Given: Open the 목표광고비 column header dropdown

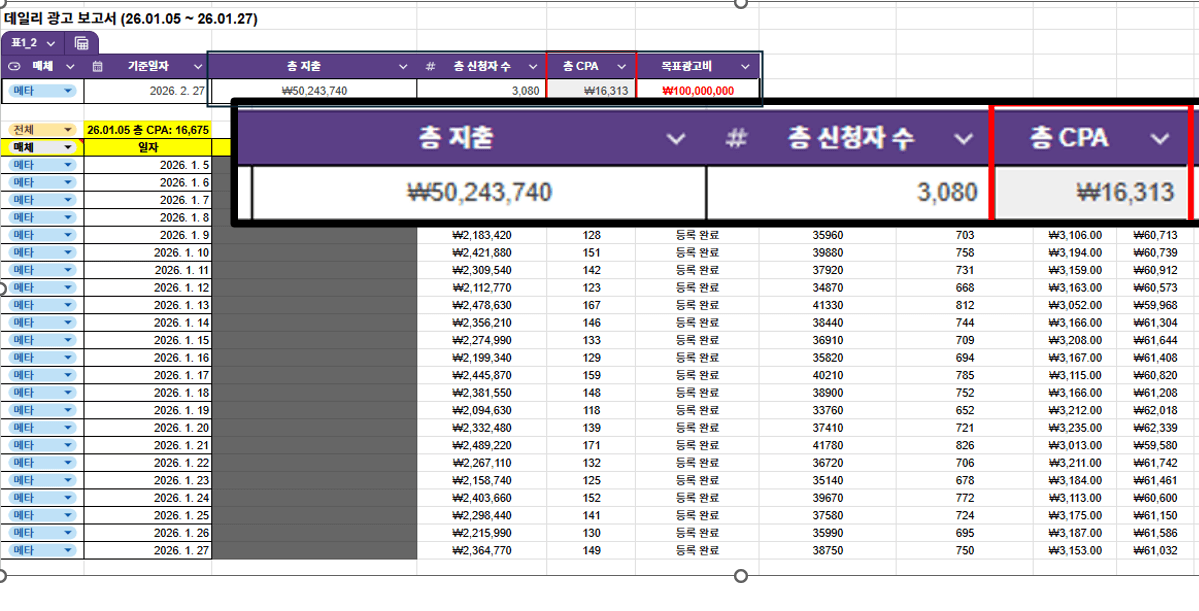Looking at the screenshot, I should click(x=747, y=67).
